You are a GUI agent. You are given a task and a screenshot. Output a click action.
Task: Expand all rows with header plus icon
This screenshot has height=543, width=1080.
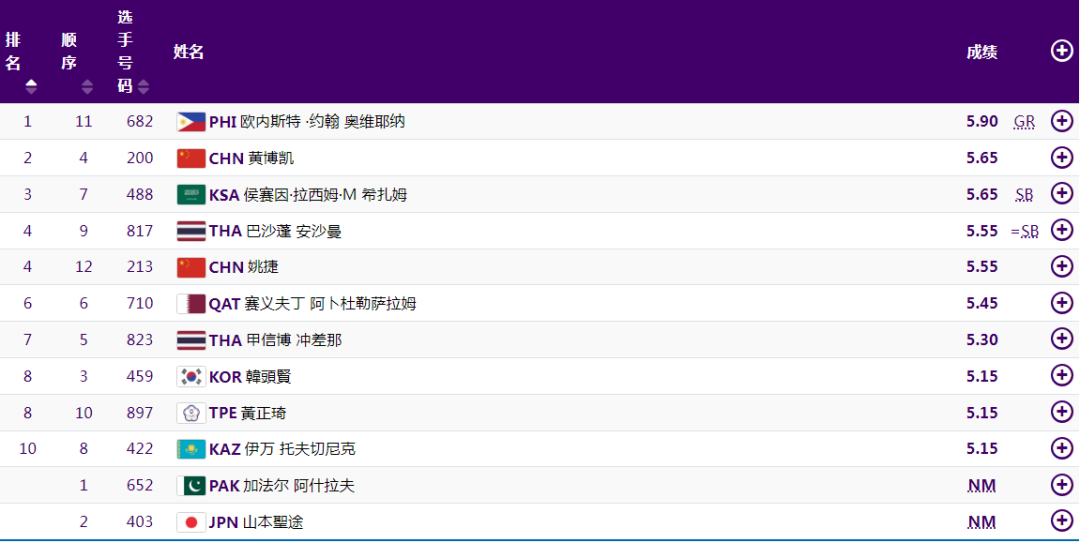(x=1061, y=50)
